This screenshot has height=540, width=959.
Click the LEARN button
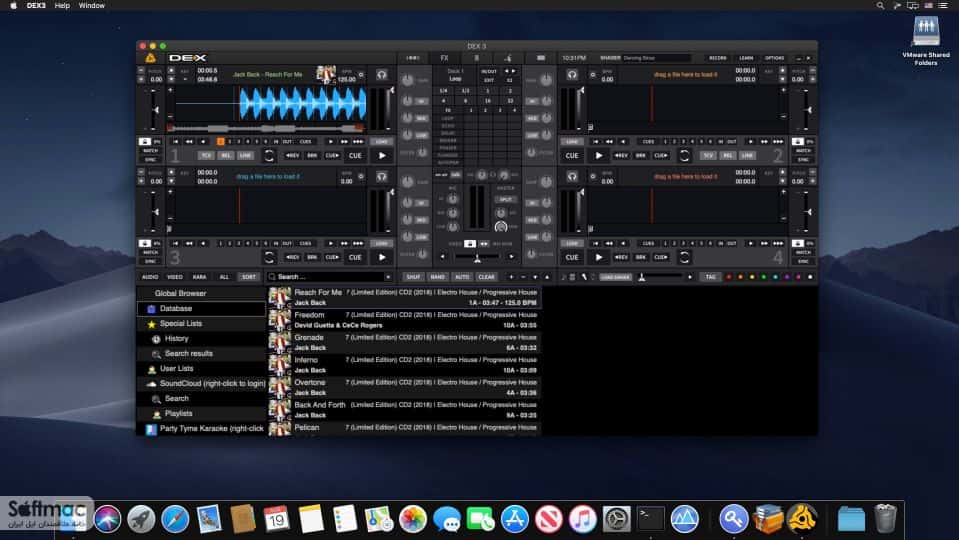pos(746,58)
